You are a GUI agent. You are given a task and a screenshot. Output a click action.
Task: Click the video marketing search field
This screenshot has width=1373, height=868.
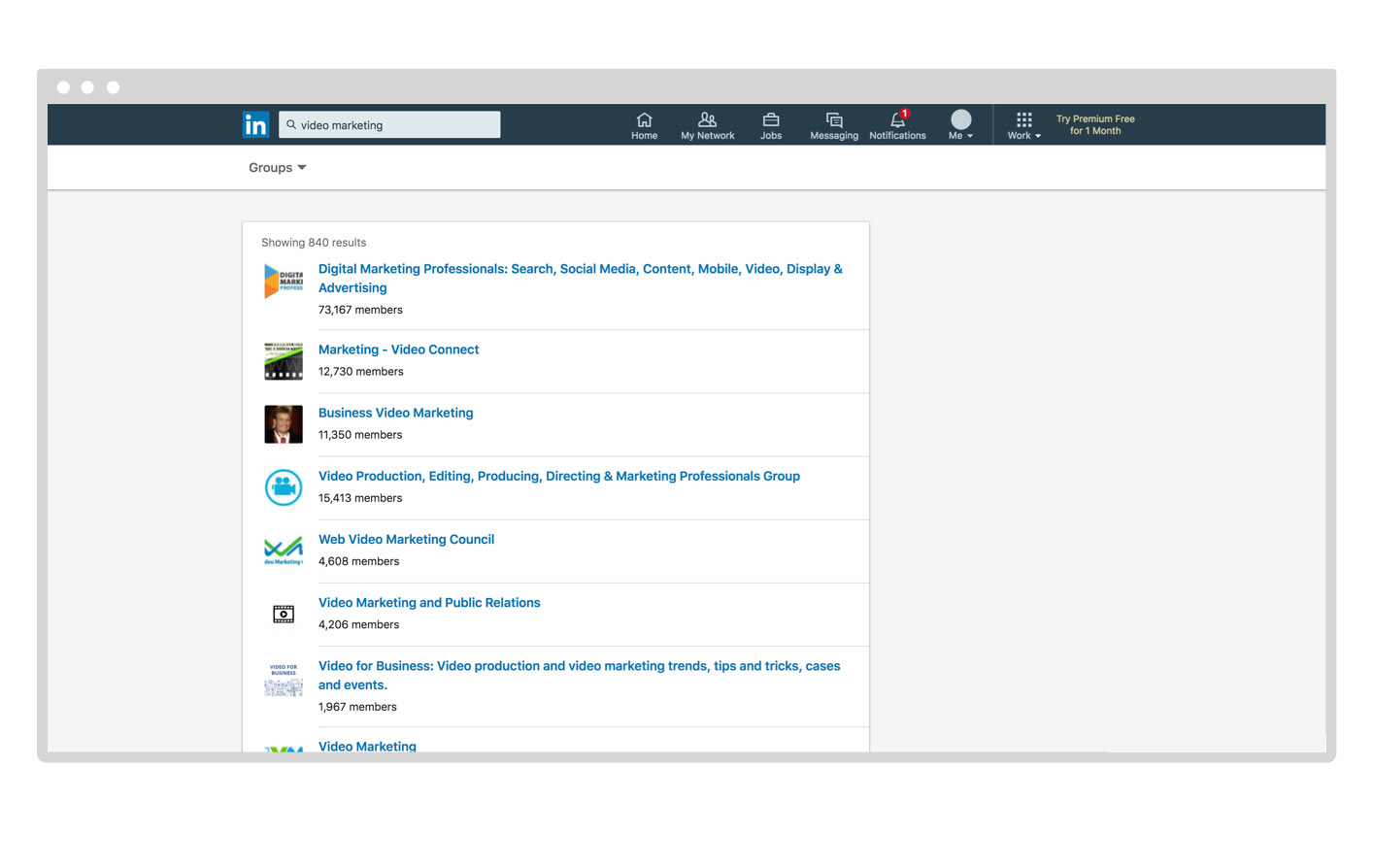[x=398, y=125]
